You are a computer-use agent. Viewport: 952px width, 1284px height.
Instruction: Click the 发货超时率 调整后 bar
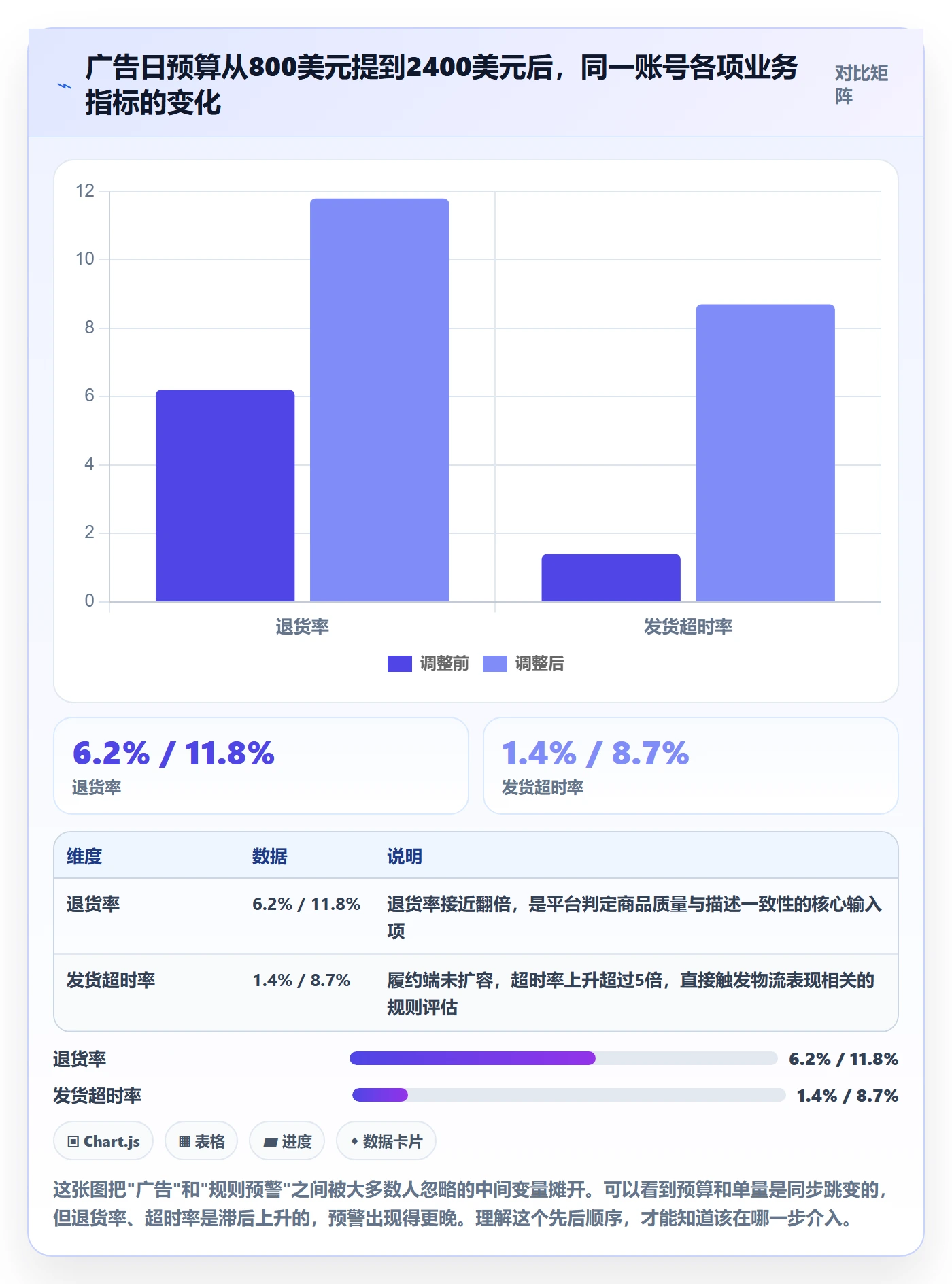click(765, 452)
